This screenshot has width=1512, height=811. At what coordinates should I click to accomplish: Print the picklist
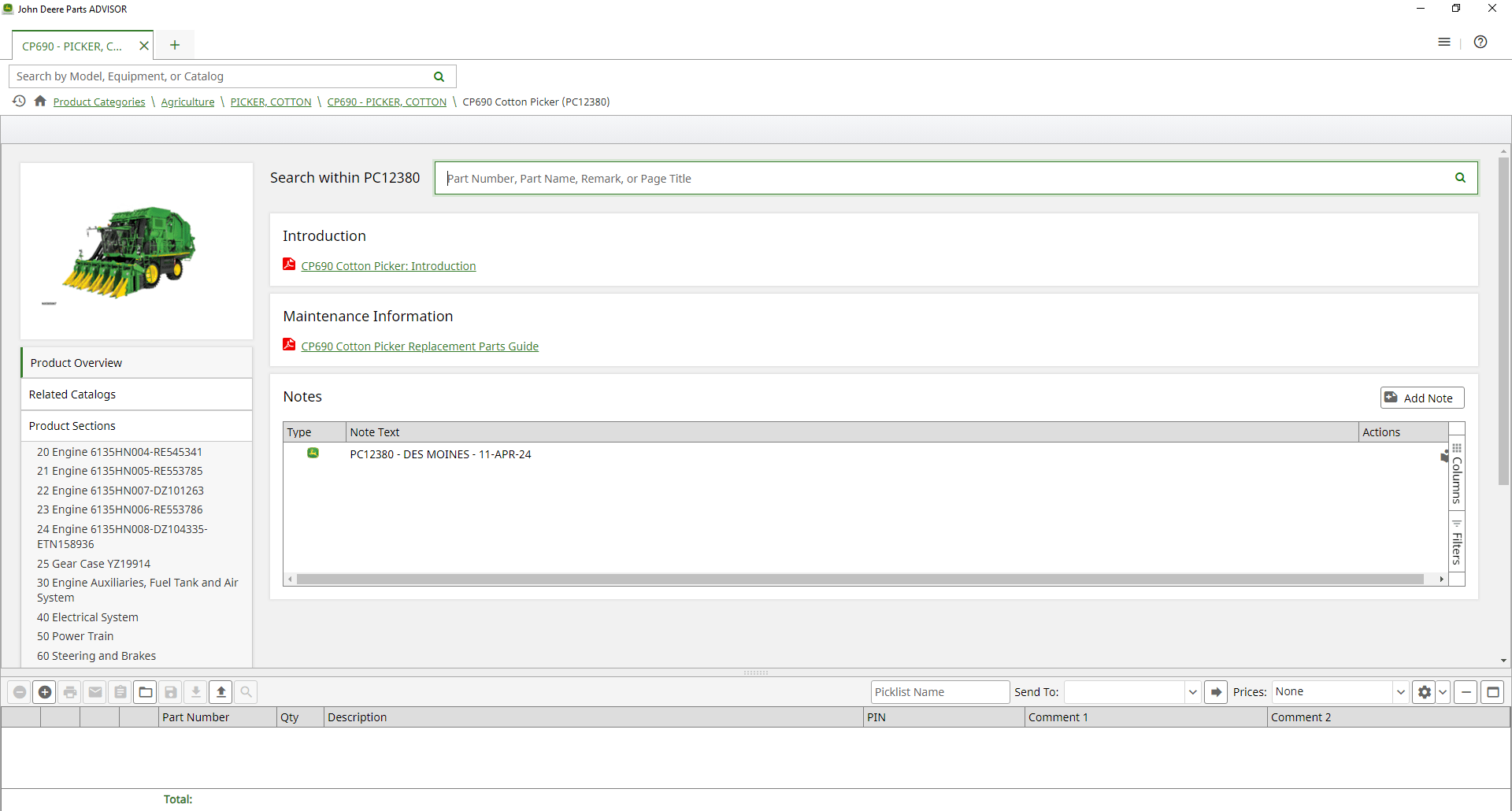click(70, 692)
